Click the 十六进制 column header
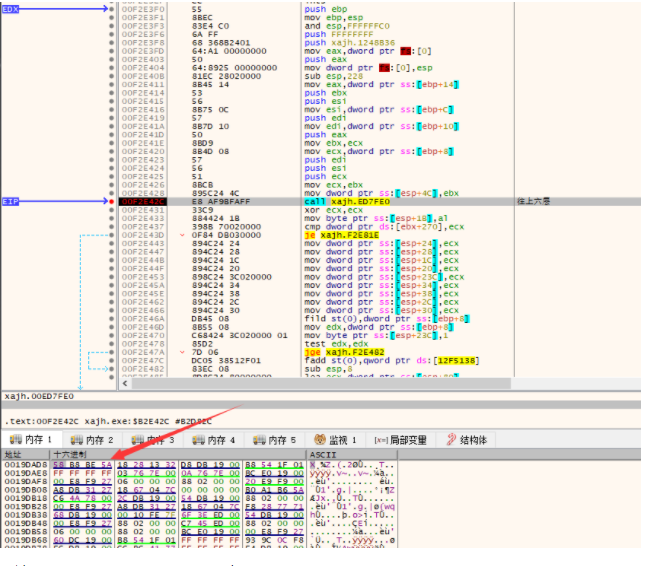 point(178,454)
